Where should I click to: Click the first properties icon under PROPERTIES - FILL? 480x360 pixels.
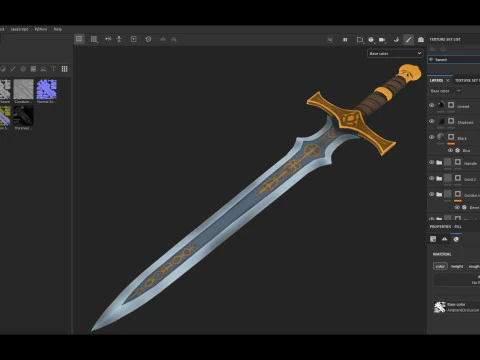coord(433,239)
